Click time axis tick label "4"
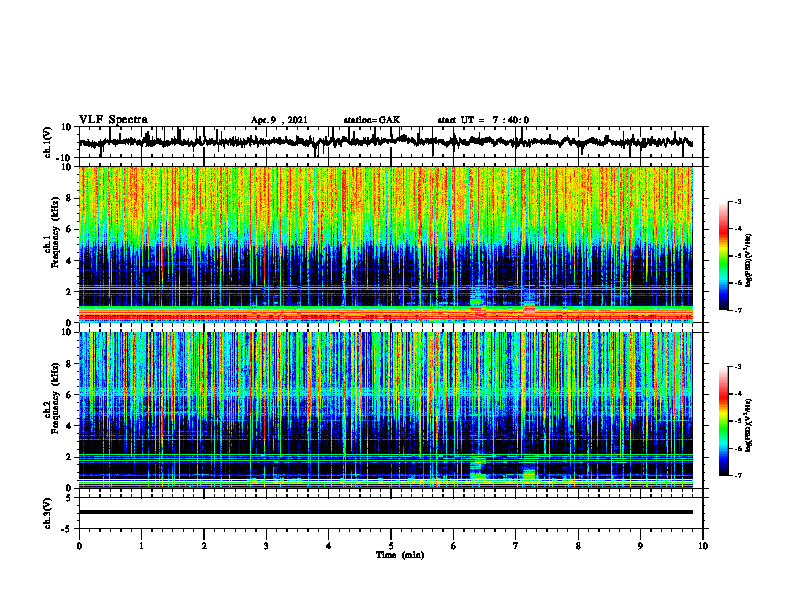The width and height of the screenshot is (792, 612). click(x=329, y=546)
